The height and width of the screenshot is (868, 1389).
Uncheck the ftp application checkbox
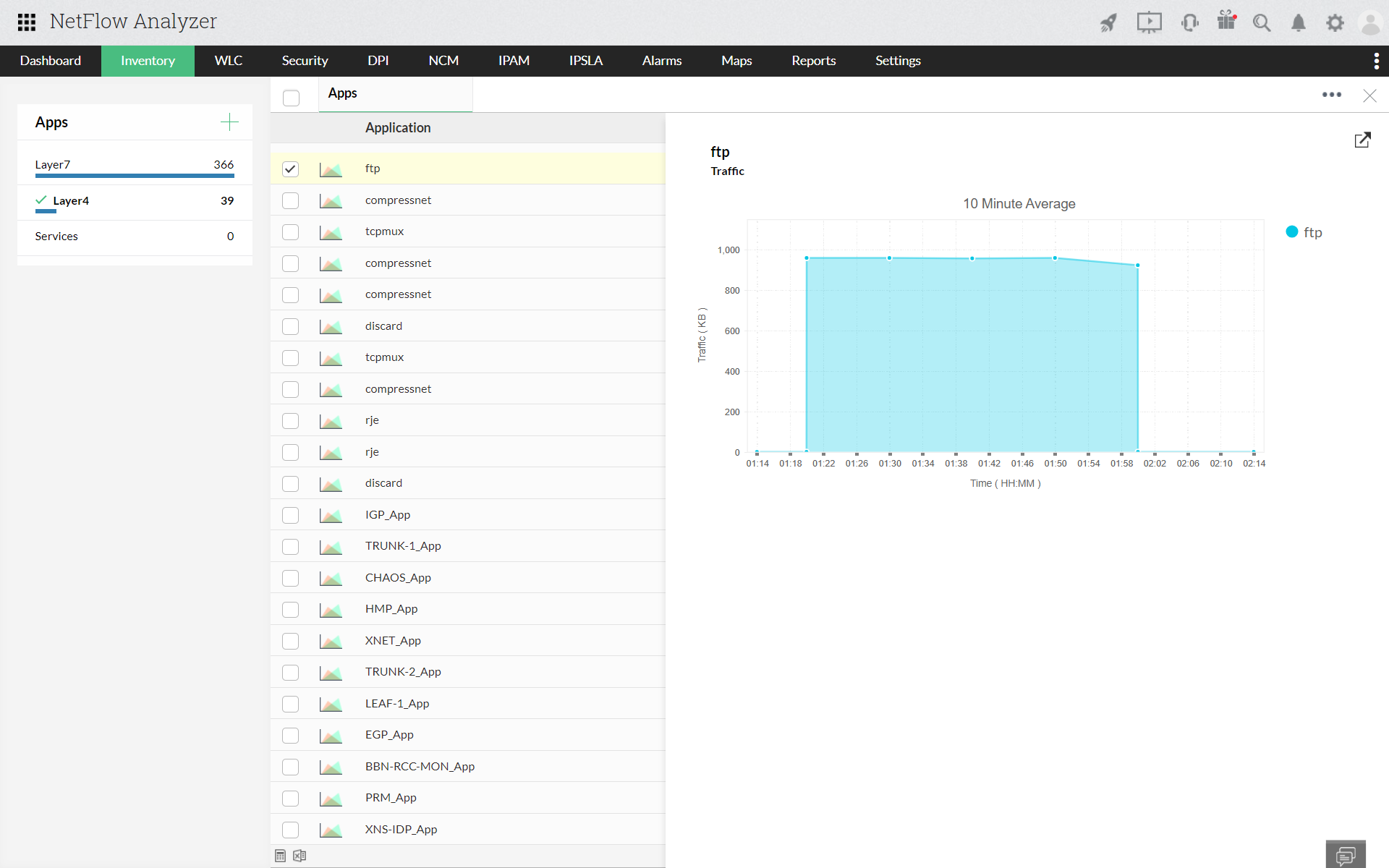290,169
